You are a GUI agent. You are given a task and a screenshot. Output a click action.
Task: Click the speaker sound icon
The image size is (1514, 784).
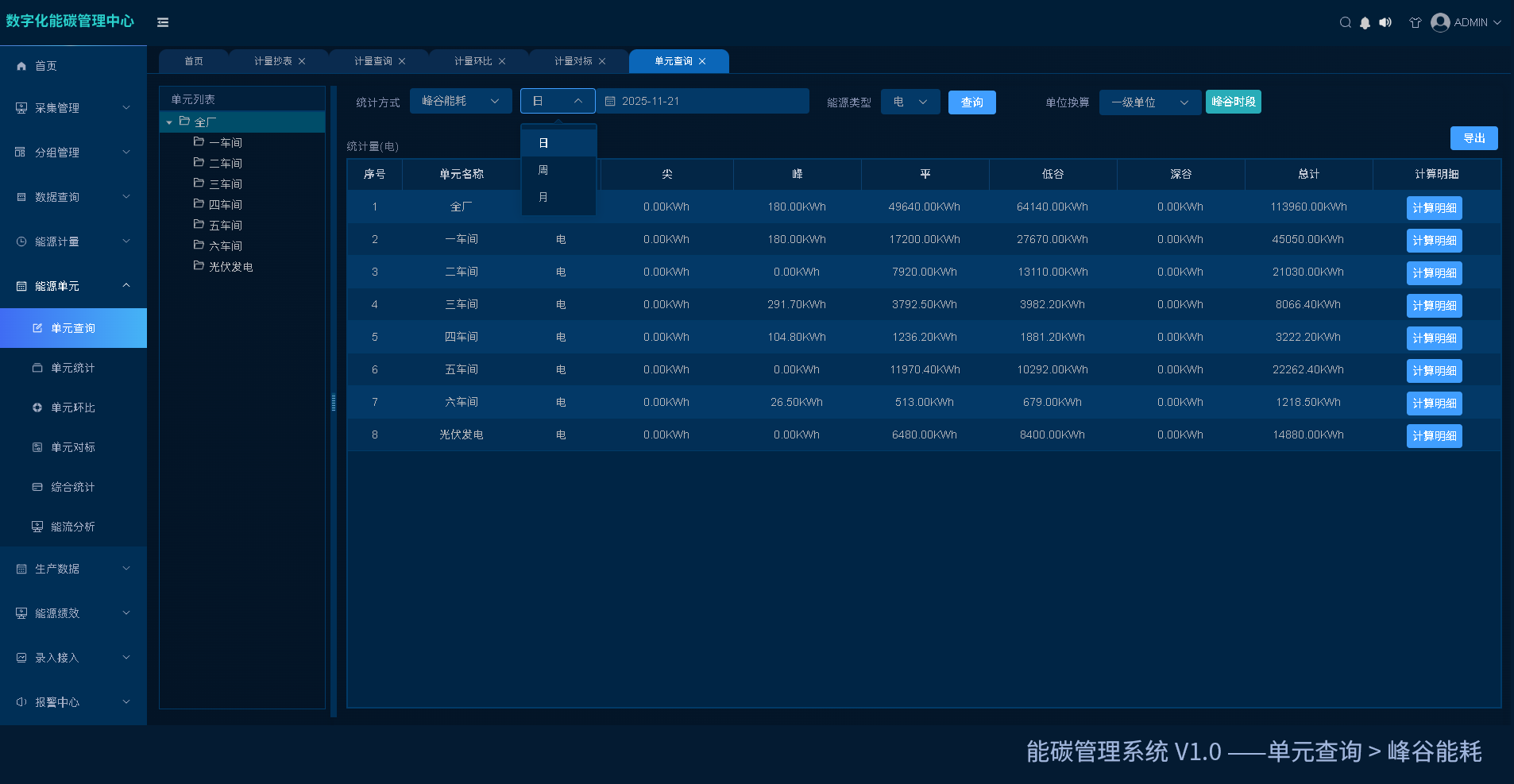click(x=1385, y=22)
